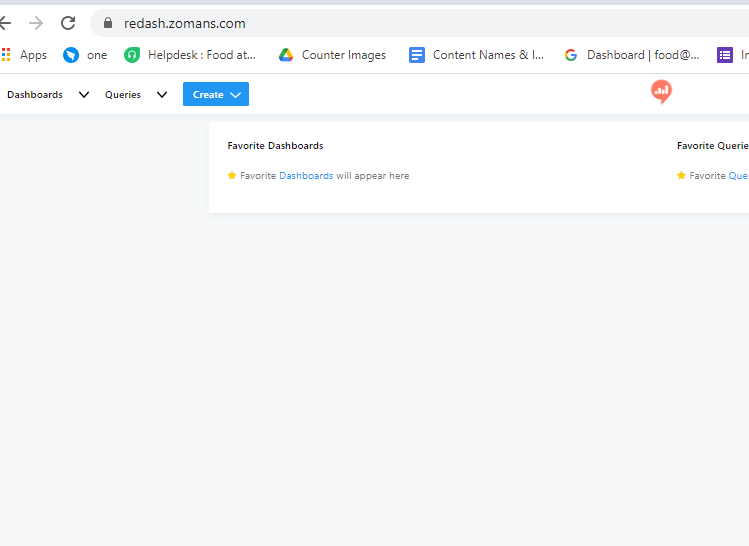The height and width of the screenshot is (546, 749).
Task: Click the redash.zomans.com address bar
Action: (420, 23)
